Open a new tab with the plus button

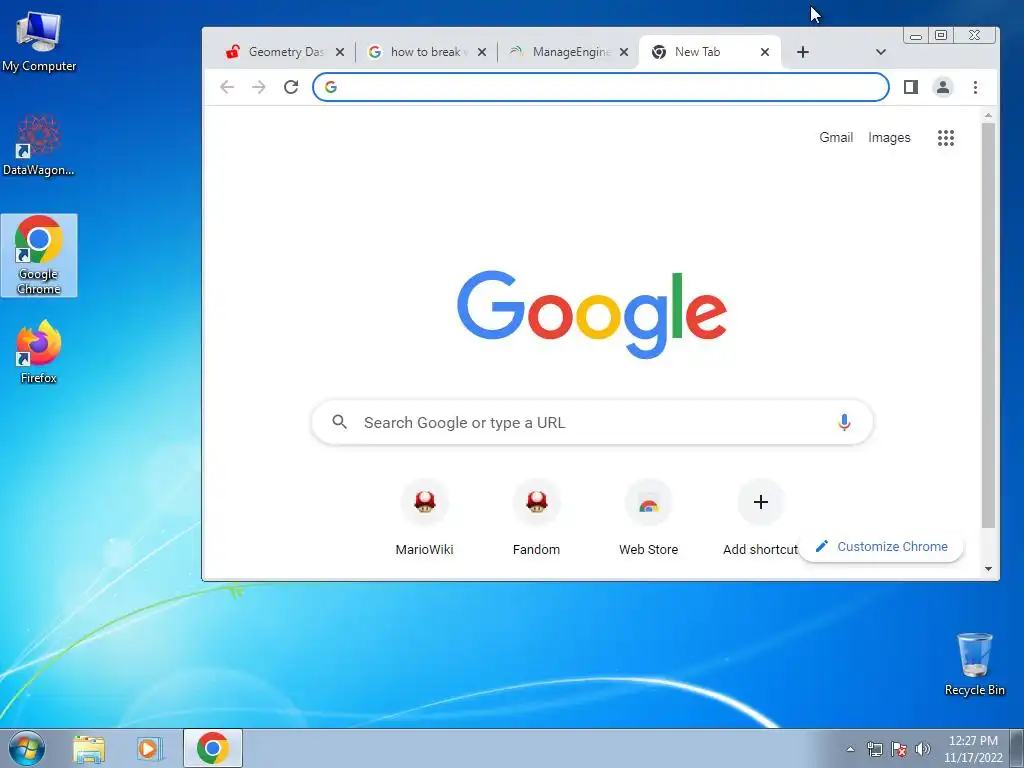[803, 52]
